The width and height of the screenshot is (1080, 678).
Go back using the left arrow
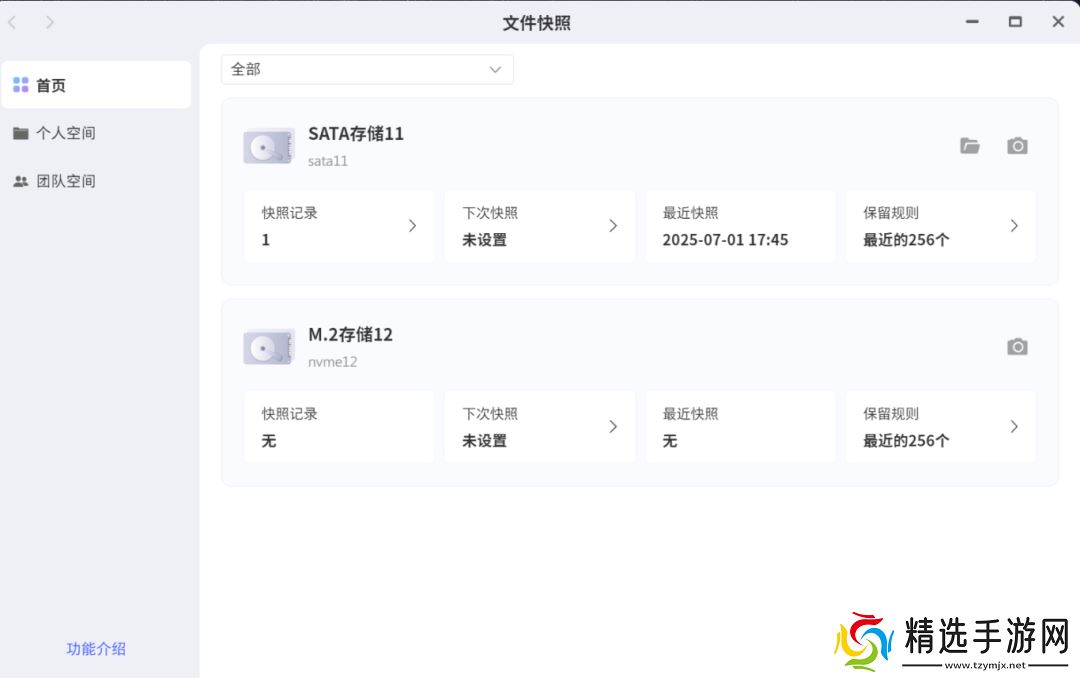(13, 22)
